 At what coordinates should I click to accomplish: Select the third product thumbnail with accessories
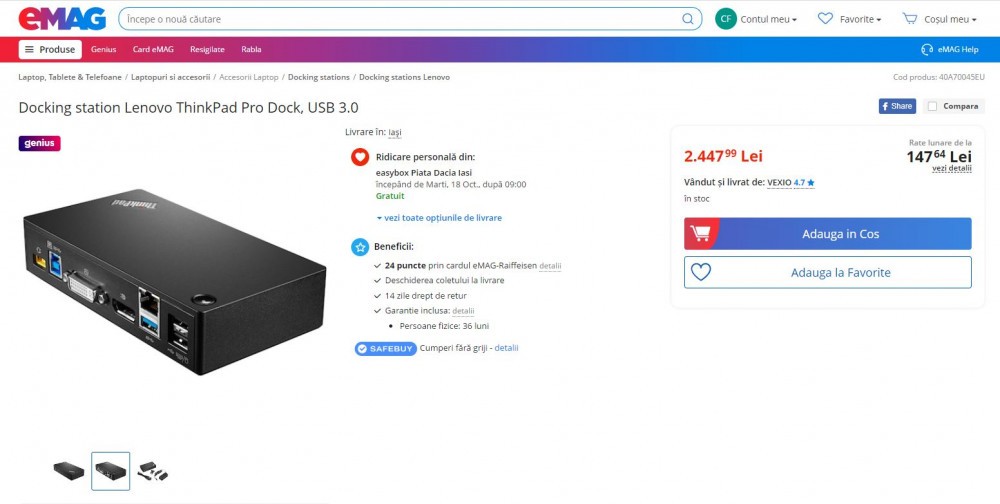[x=152, y=471]
